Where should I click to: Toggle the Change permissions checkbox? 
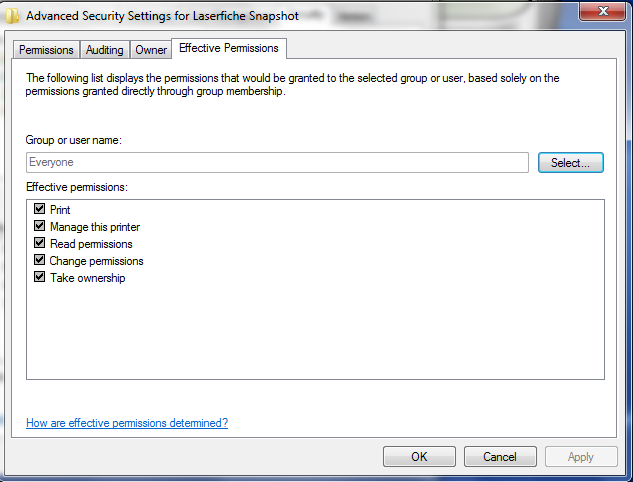coord(40,260)
